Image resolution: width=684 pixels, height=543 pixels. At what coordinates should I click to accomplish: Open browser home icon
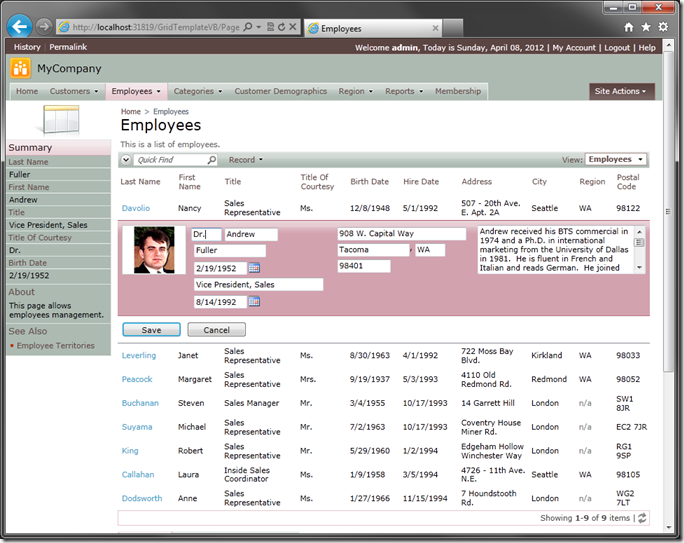(x=628, y=28)
